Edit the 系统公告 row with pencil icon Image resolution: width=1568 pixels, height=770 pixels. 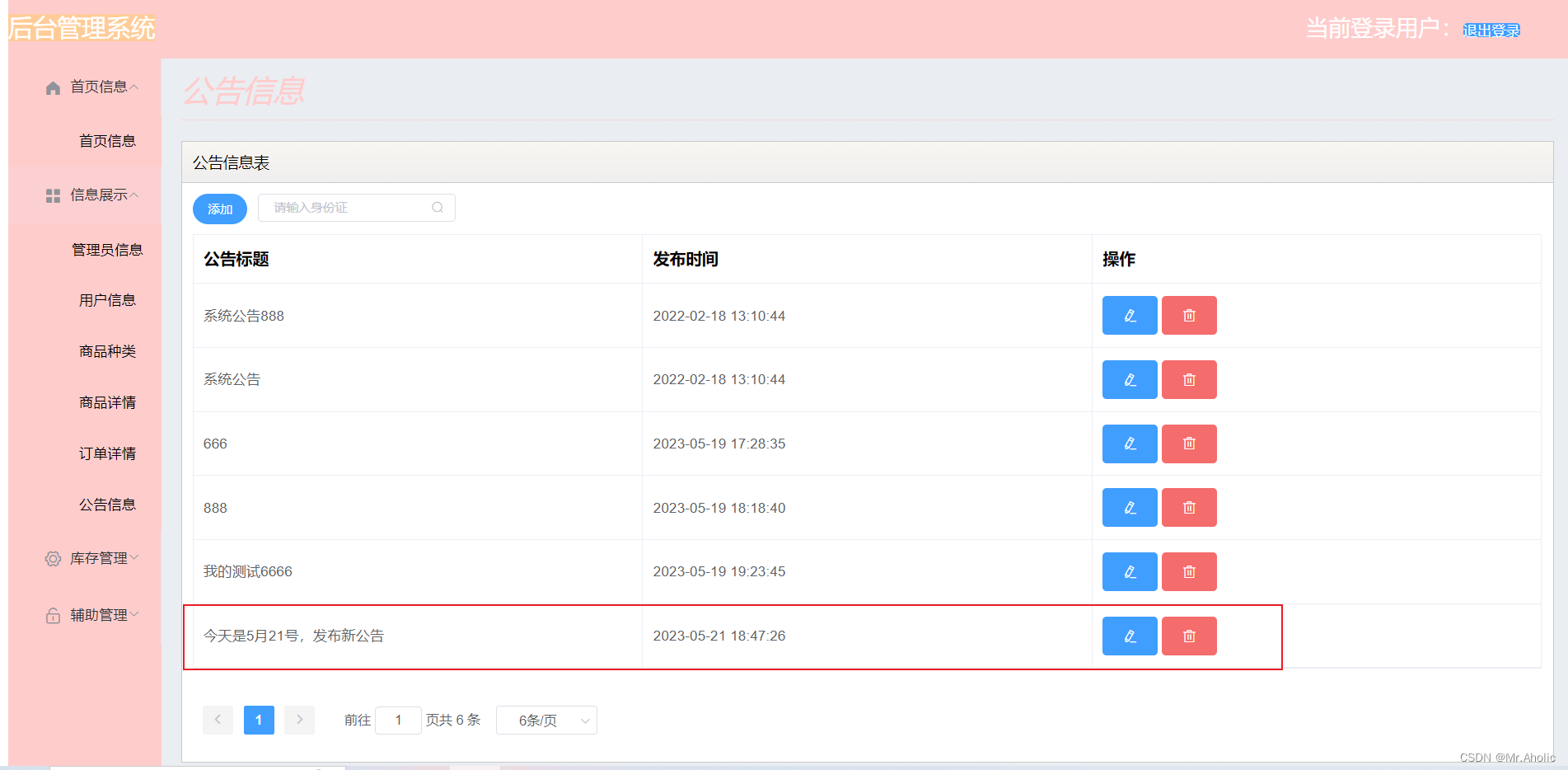click(1130, 380)
